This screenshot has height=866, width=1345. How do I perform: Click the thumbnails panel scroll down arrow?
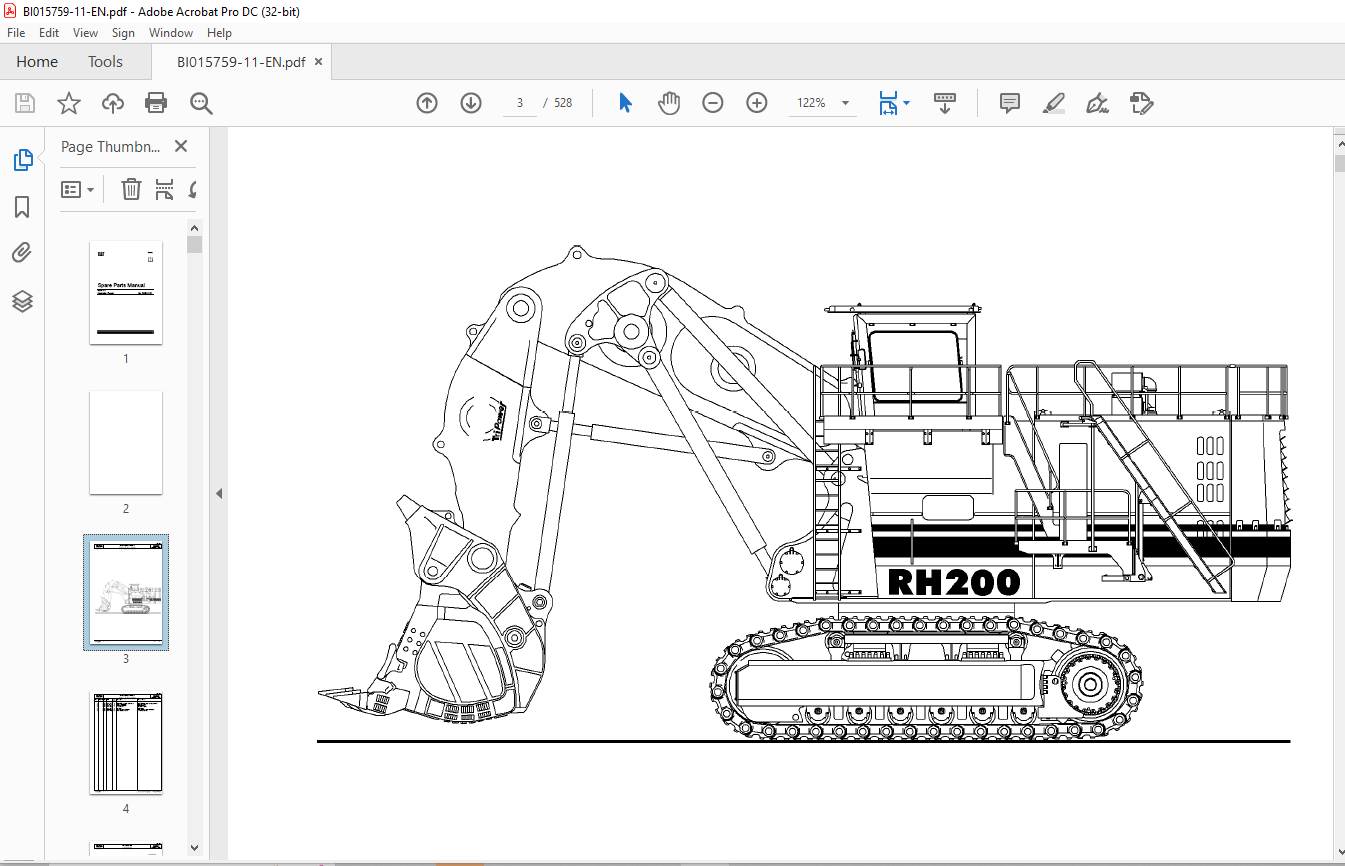pos(195,849)
